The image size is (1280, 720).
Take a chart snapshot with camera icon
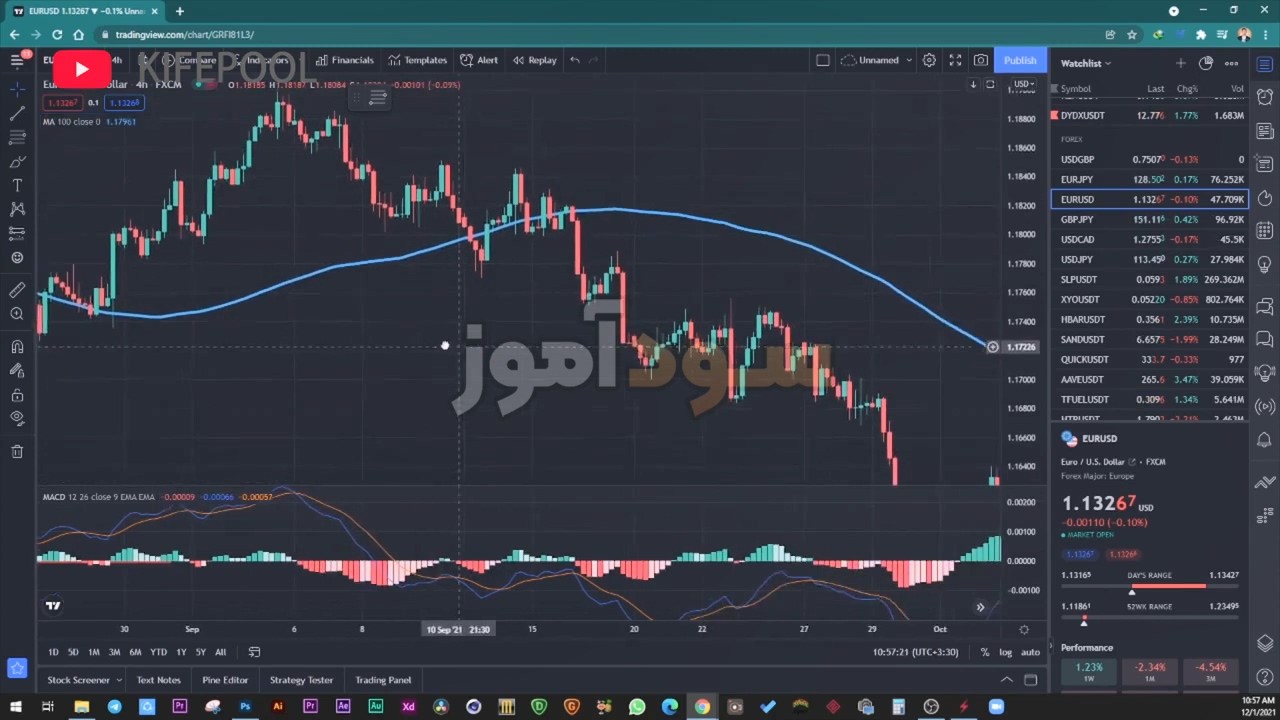coord(981,60)
